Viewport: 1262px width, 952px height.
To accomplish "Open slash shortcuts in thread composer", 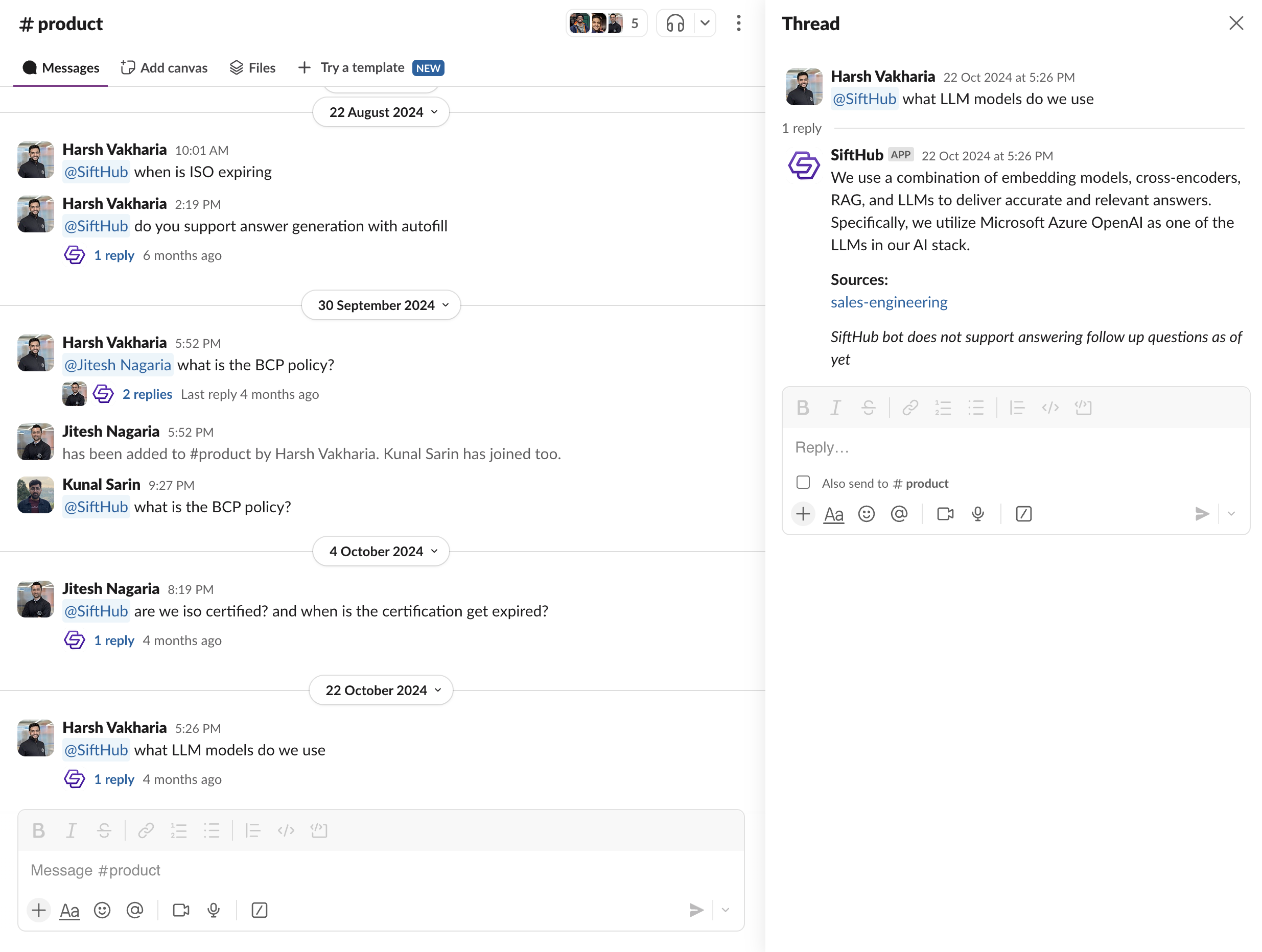I will click(1023, 514).
